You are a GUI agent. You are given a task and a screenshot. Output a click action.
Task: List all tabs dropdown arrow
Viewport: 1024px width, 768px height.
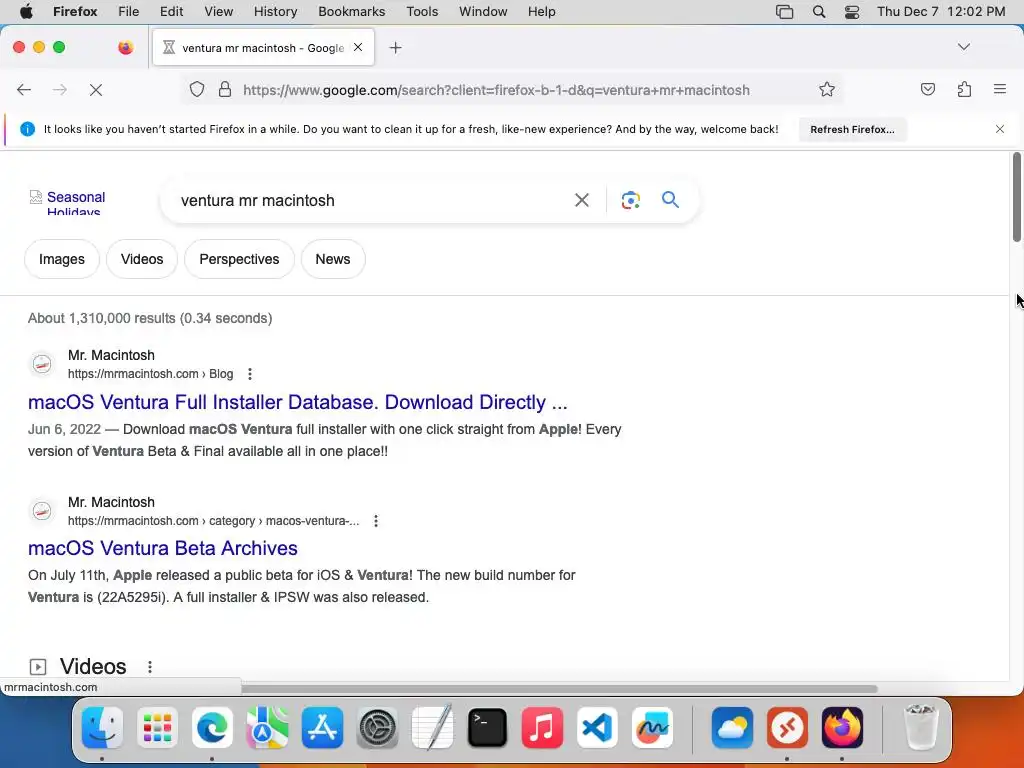tap(963, 47)
